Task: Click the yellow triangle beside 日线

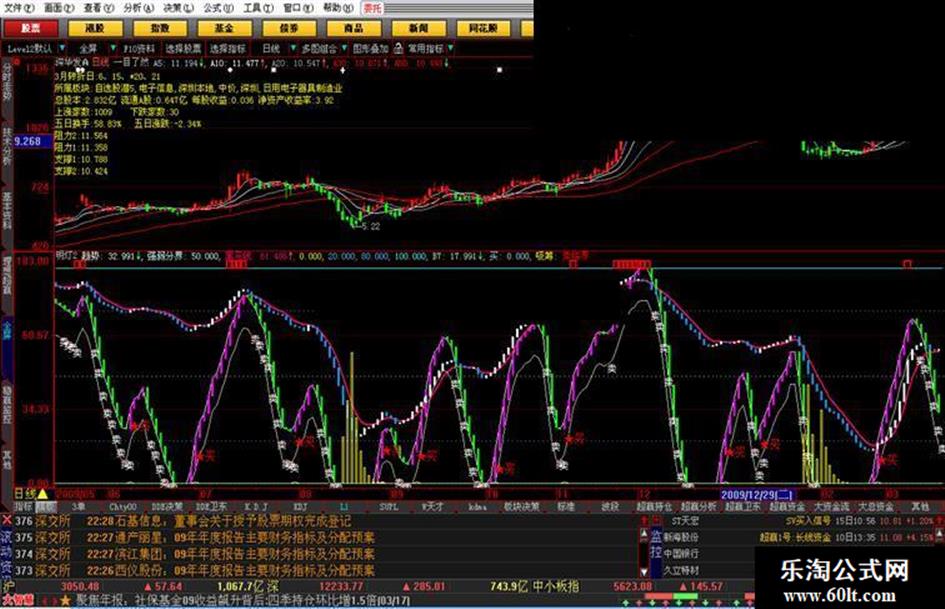Action: [43, 494]
